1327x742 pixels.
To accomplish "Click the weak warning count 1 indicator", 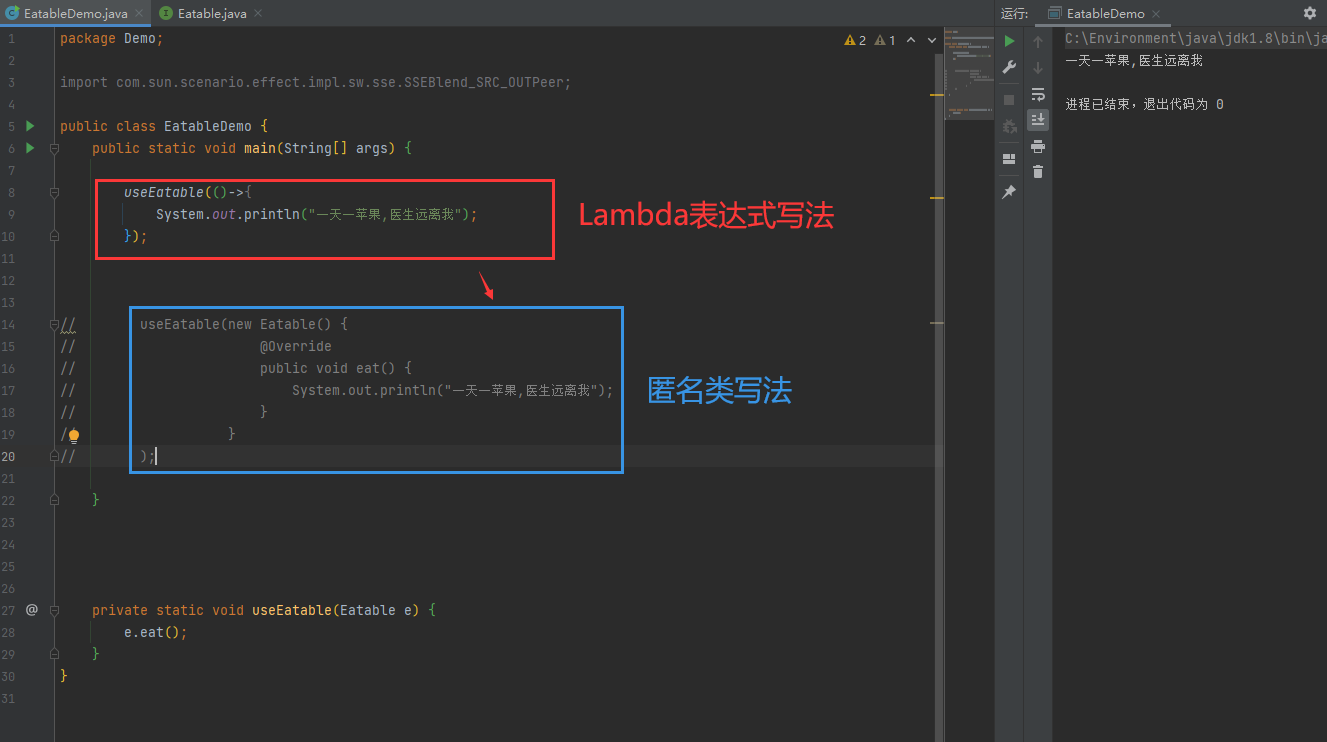I will pyautogui.click(x=885, y=40).
